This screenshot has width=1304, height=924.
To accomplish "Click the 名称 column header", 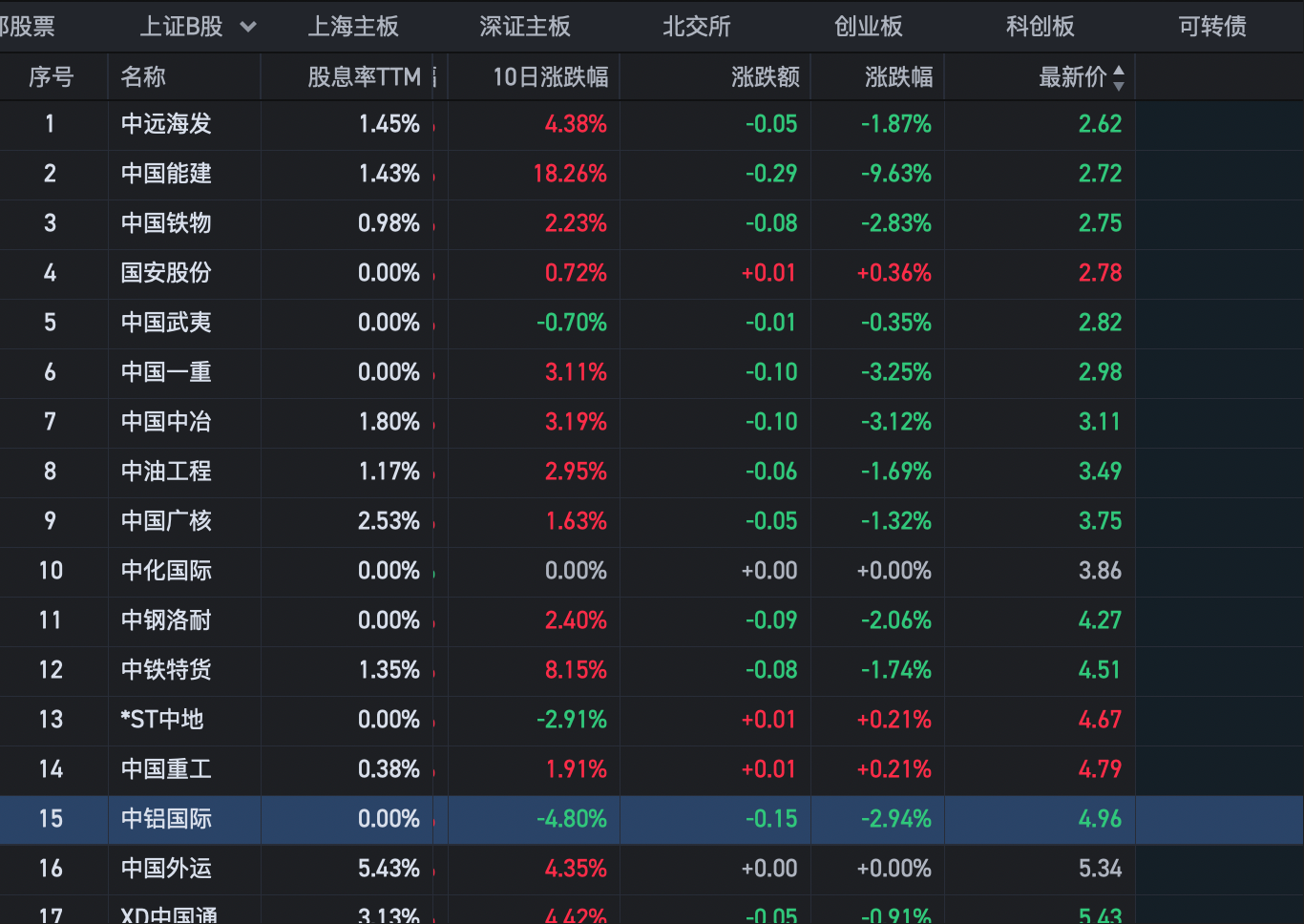I will pyautogui.click(x=143, y=77).
